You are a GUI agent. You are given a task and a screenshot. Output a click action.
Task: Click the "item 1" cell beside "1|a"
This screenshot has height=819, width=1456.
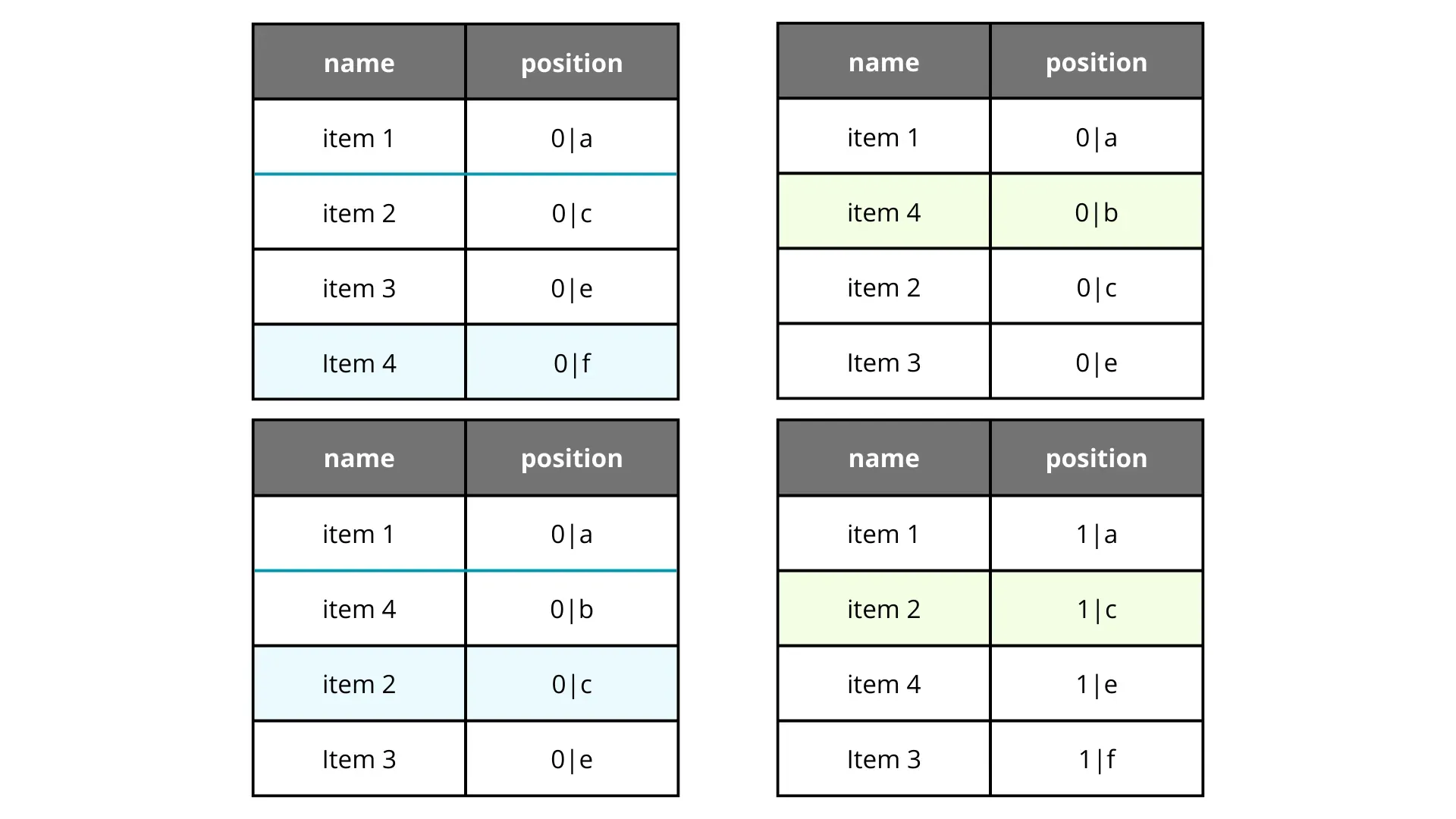pyautogui.click(x=883, y=534)
